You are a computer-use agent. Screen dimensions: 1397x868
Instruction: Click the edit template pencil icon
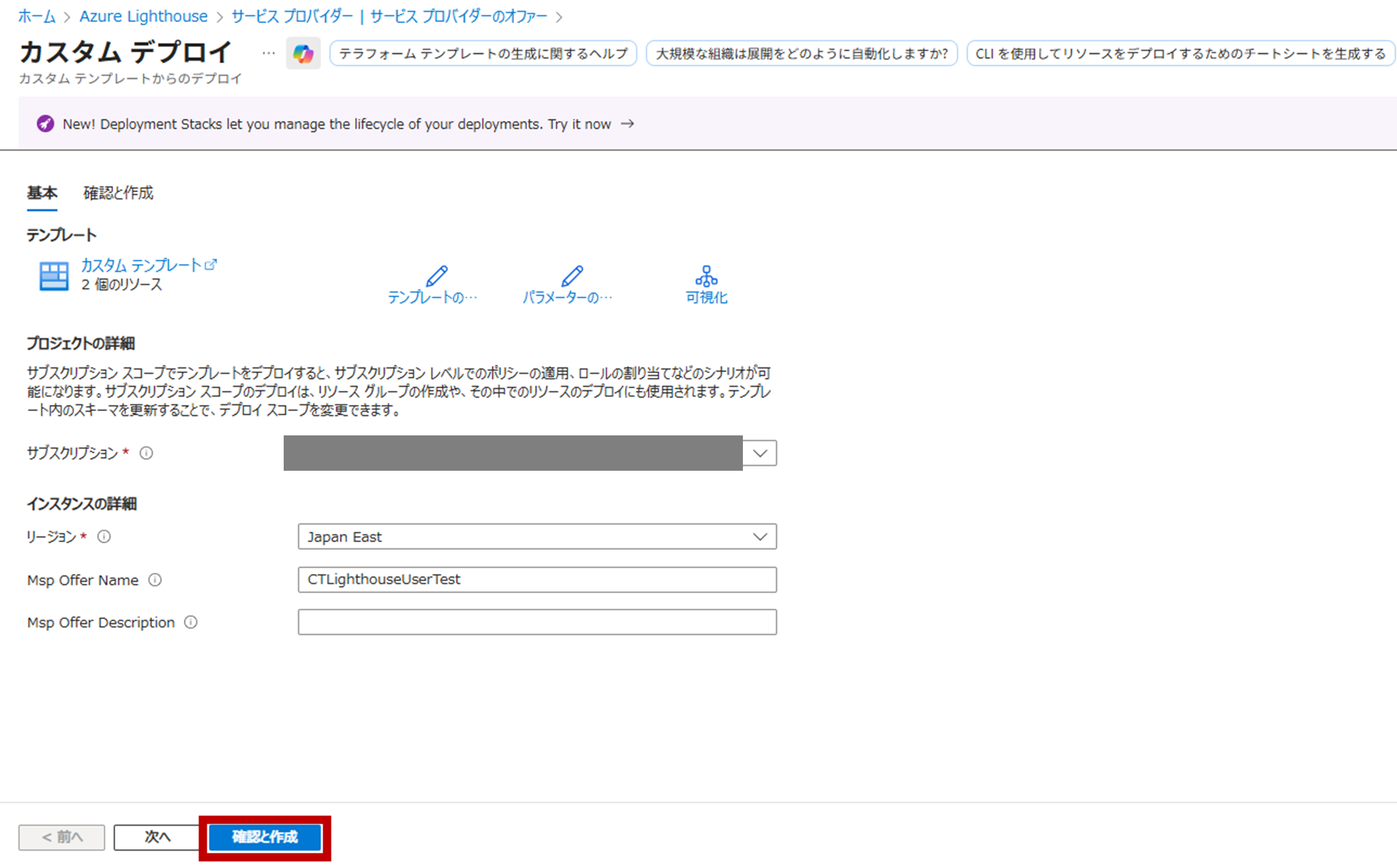[x=436, y=276]
